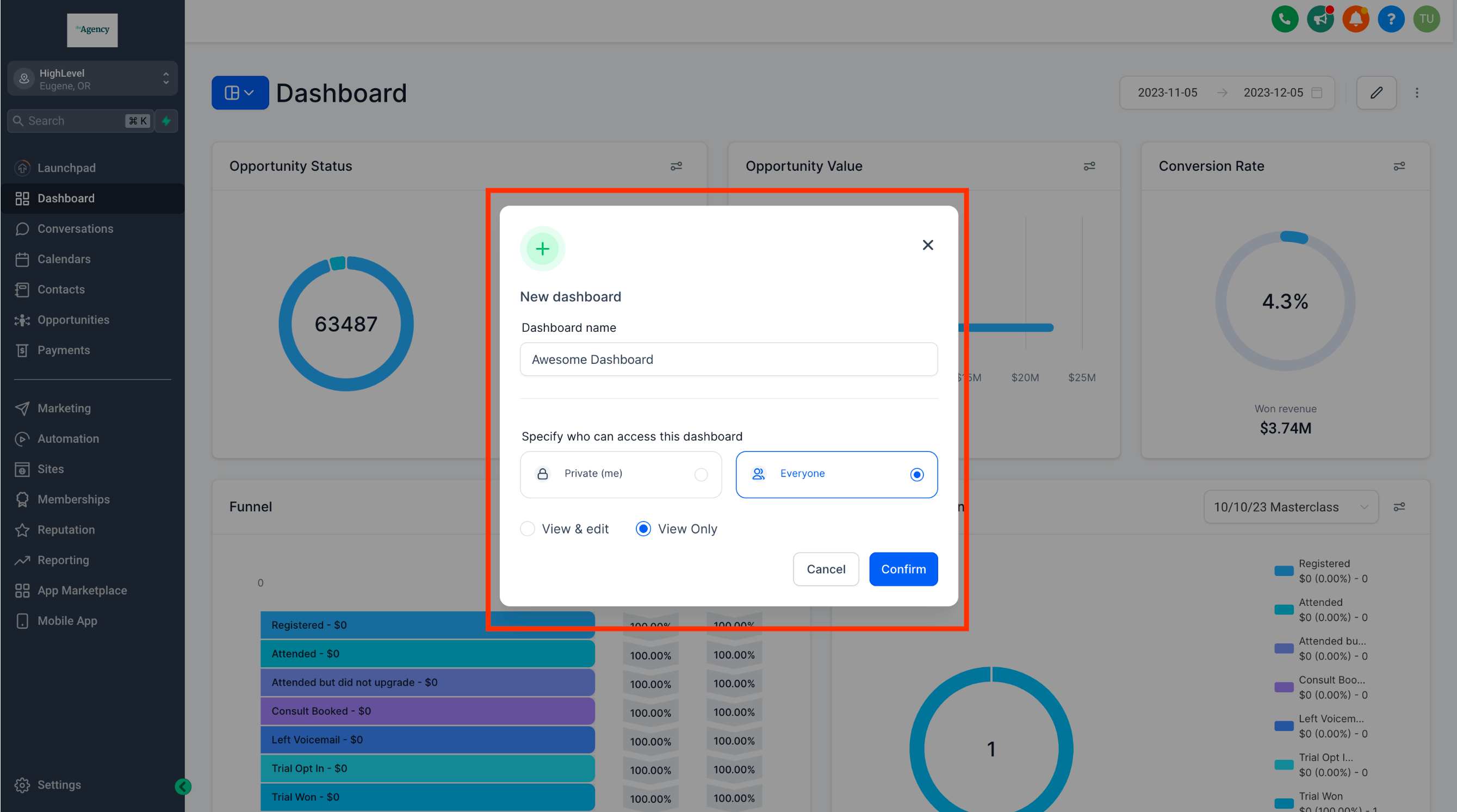This screenshot has height=812, width=1457.
Task: Open Payments in sidebar
Action: [92, 351]
